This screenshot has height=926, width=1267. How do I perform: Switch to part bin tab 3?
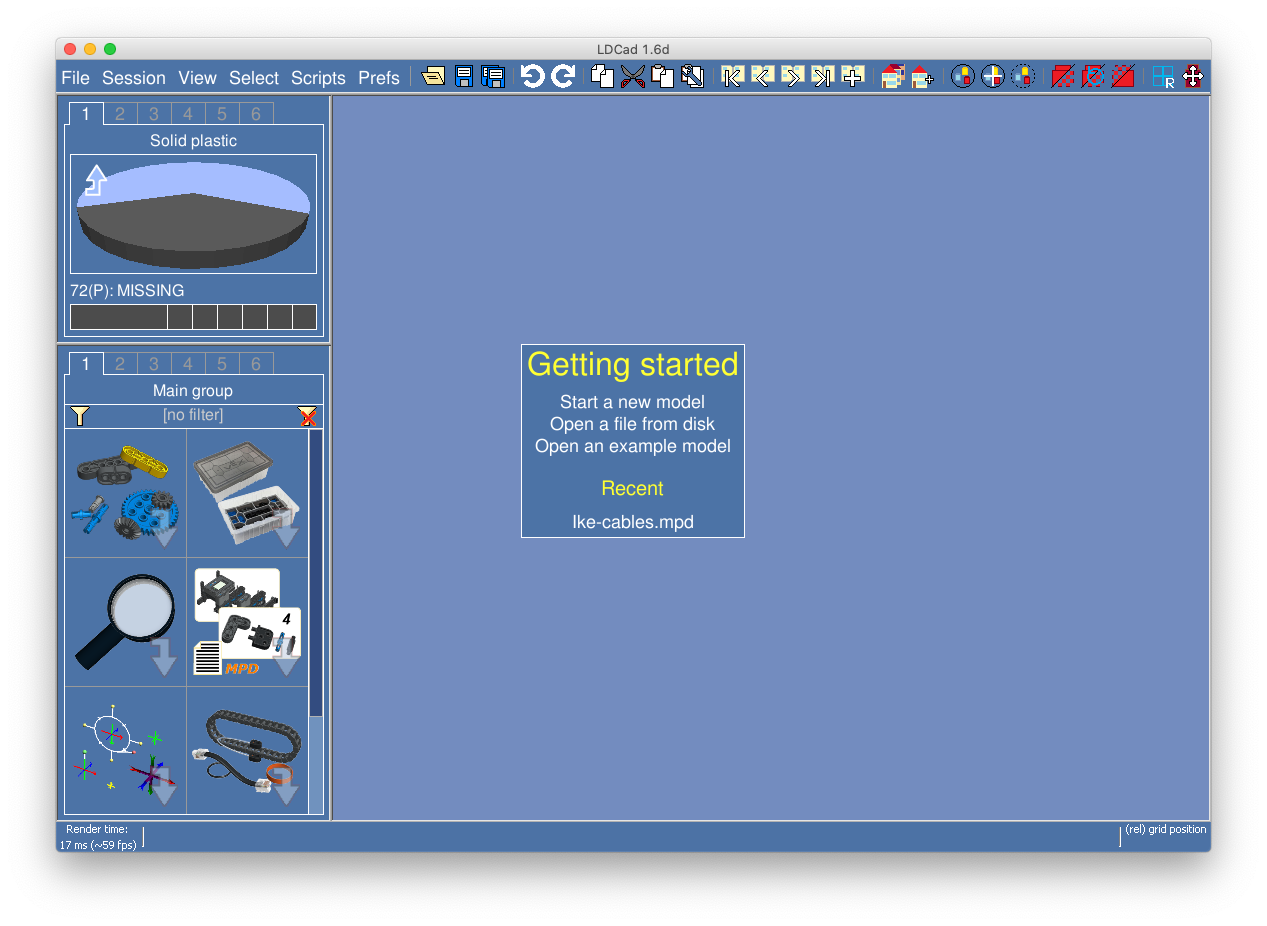pos(154,364)
